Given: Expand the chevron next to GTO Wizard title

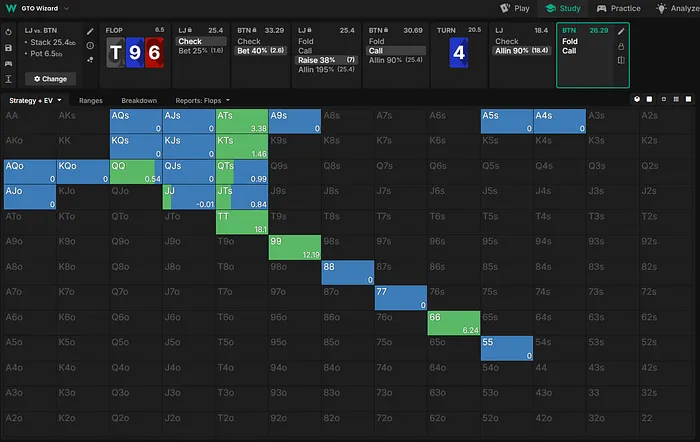Looking at the screenshot, I should pyautogui.click(x=66, y=8).
